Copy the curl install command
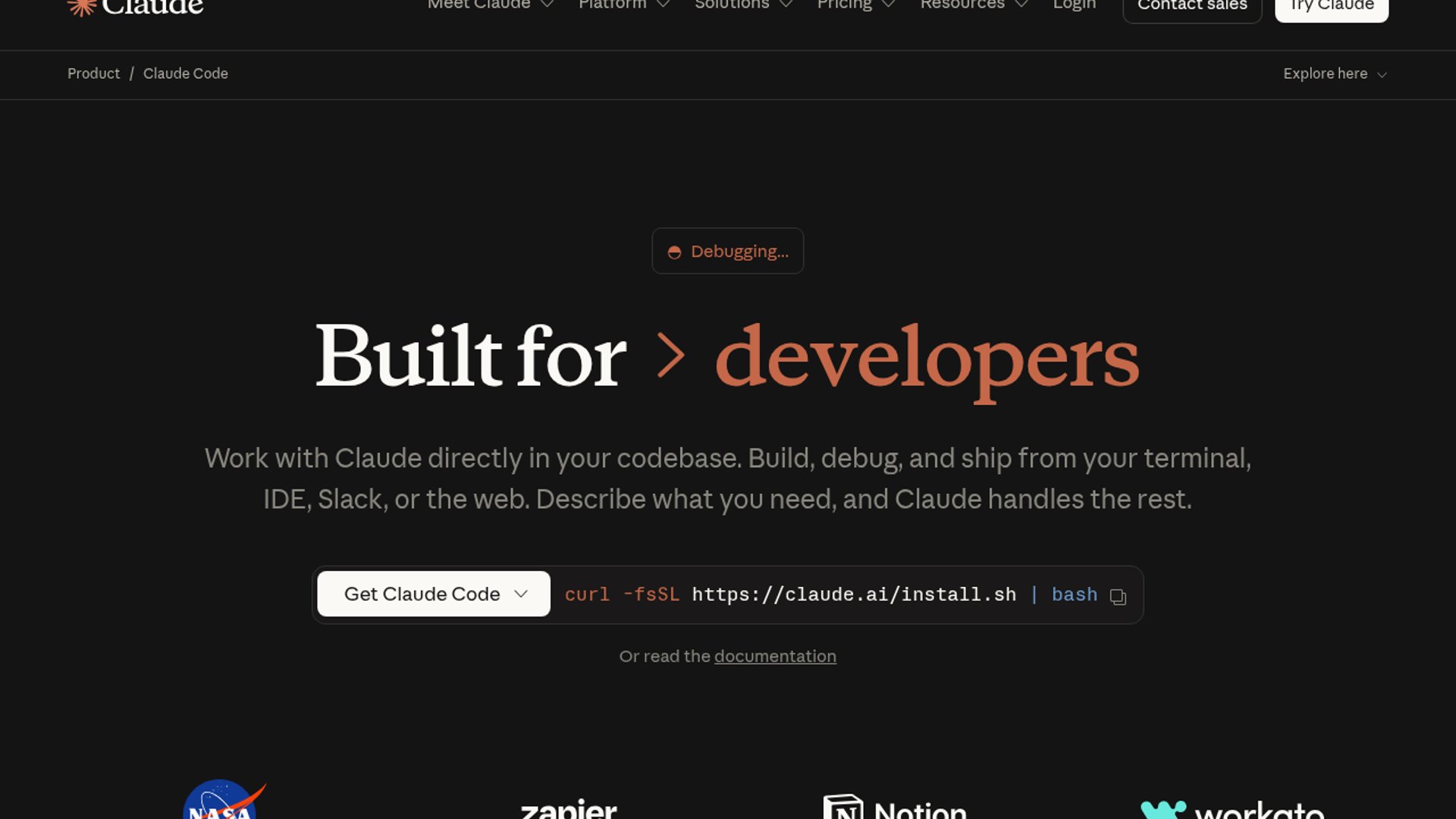The width and height of the screenshot is (1456, 819). pyautogui.click(x=1118, y=596)
